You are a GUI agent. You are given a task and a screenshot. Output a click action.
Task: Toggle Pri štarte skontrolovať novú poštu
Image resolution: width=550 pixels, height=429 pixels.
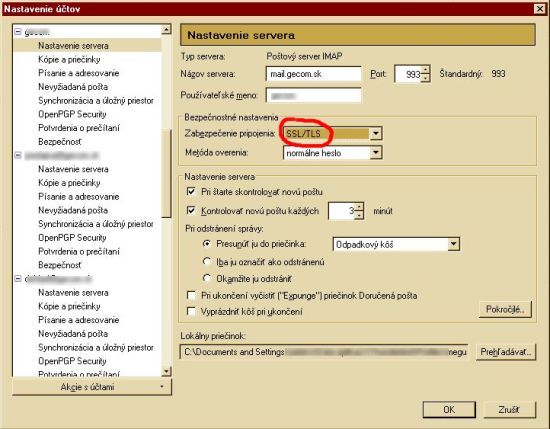[191, 192]
